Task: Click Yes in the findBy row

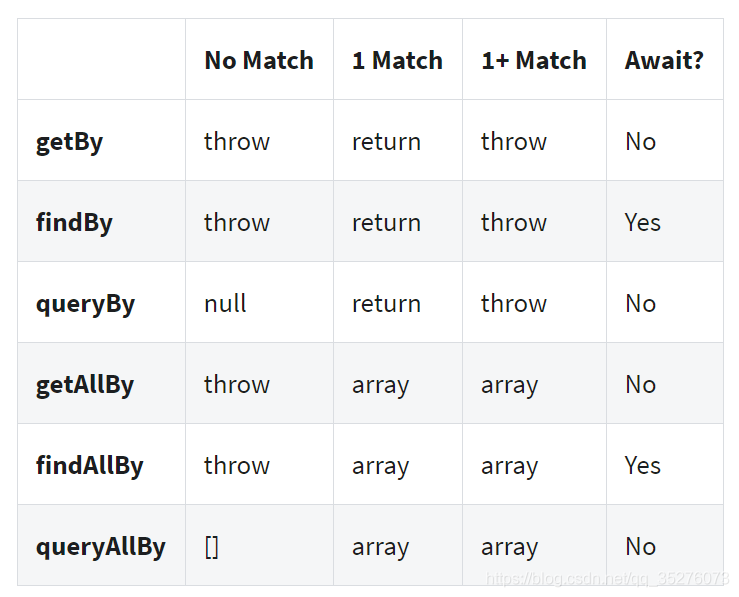Action: pos(642,222)
